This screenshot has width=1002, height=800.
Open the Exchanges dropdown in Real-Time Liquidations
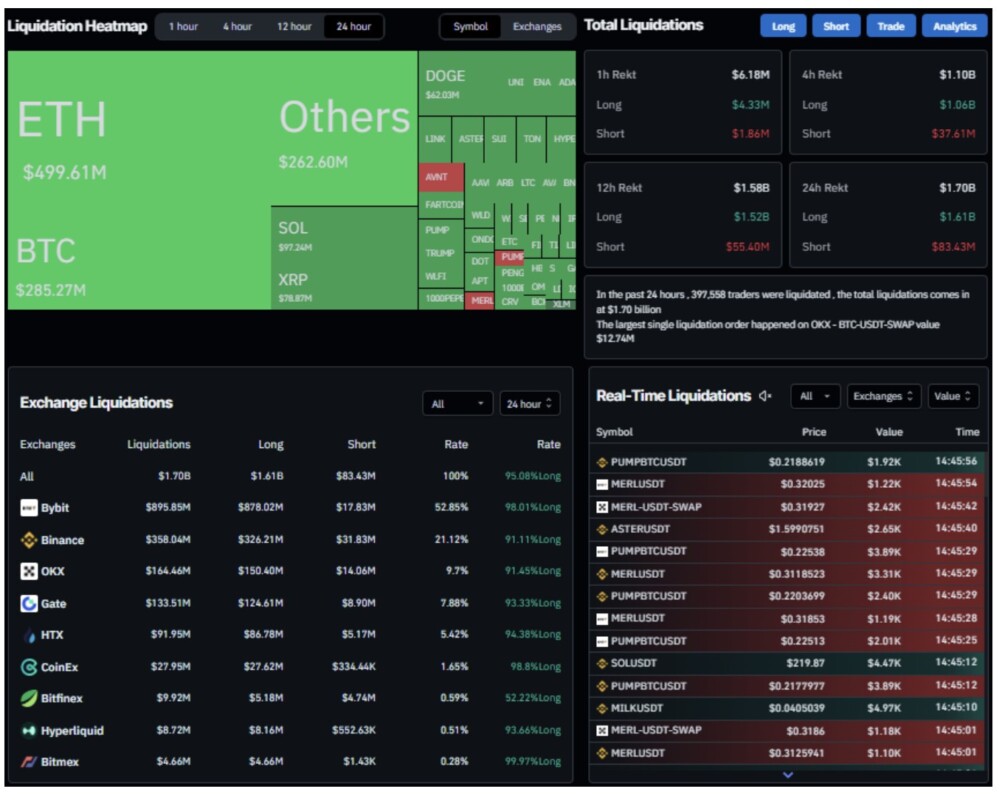coord(884,396)
